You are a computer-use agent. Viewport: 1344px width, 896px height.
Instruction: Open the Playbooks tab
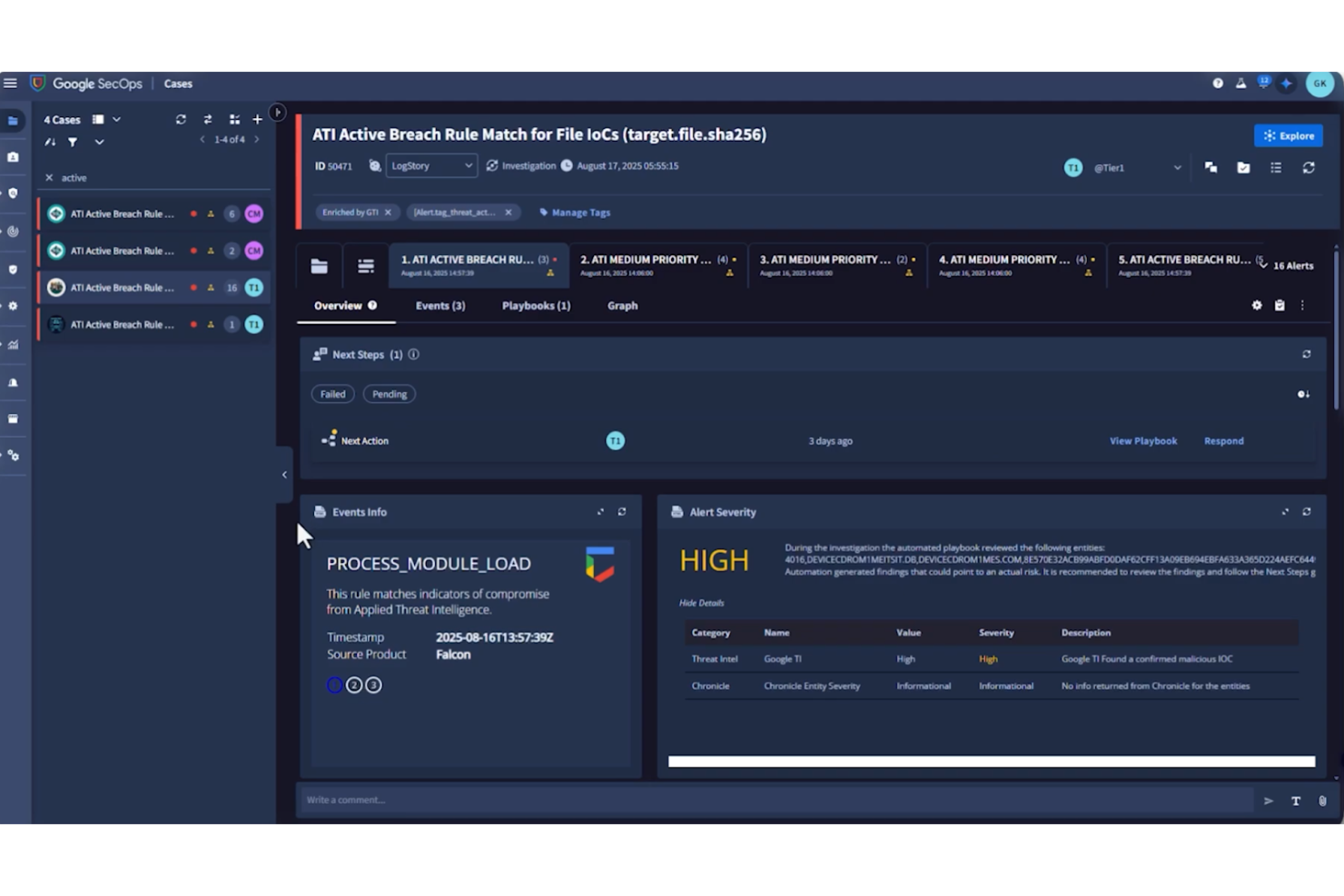pos(536,306)
